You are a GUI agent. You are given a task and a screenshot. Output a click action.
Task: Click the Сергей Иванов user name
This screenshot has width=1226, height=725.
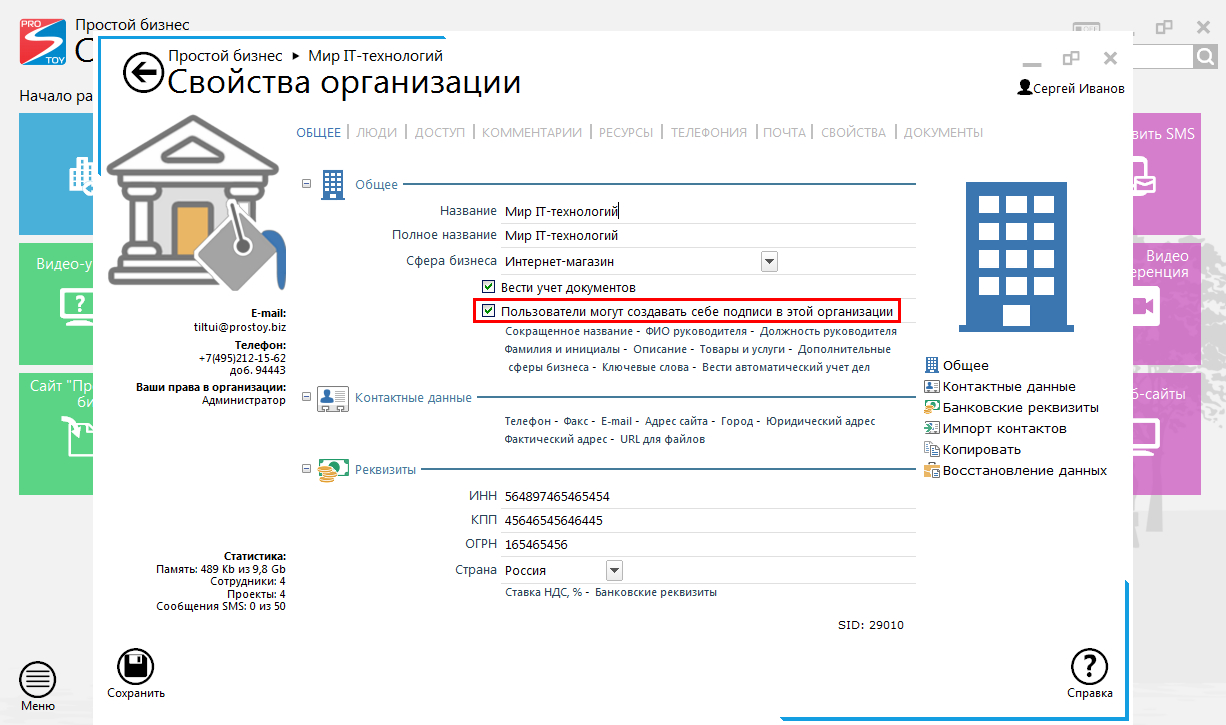[x=1078, y=89]
